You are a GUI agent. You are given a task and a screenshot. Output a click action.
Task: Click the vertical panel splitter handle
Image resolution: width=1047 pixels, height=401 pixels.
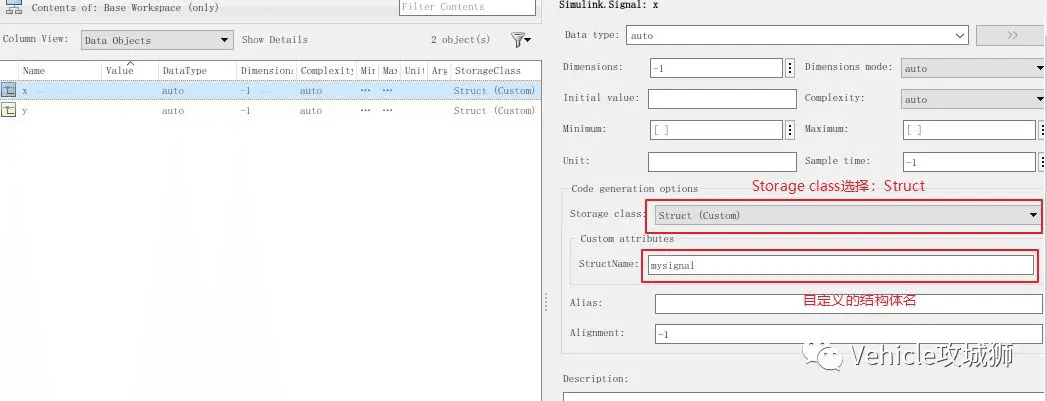click(x=546, y=302)
